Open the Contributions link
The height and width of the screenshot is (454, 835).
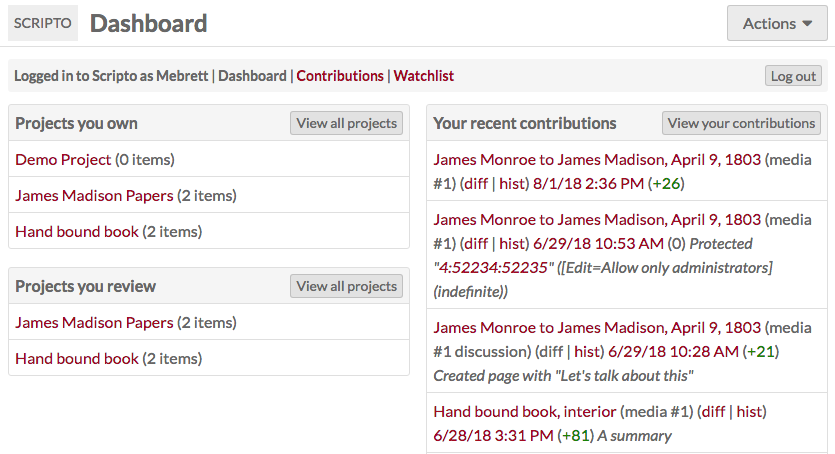pyautogui.click(x=340, y=76)
